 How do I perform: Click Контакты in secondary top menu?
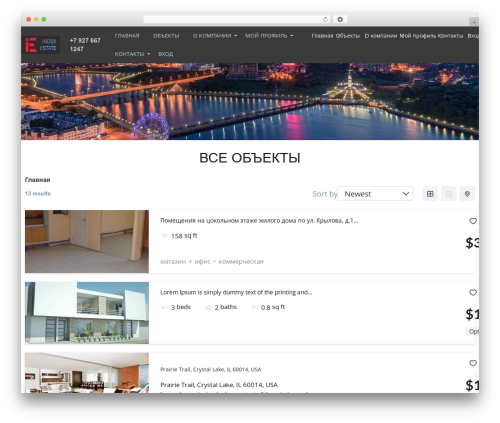[450, 36]
